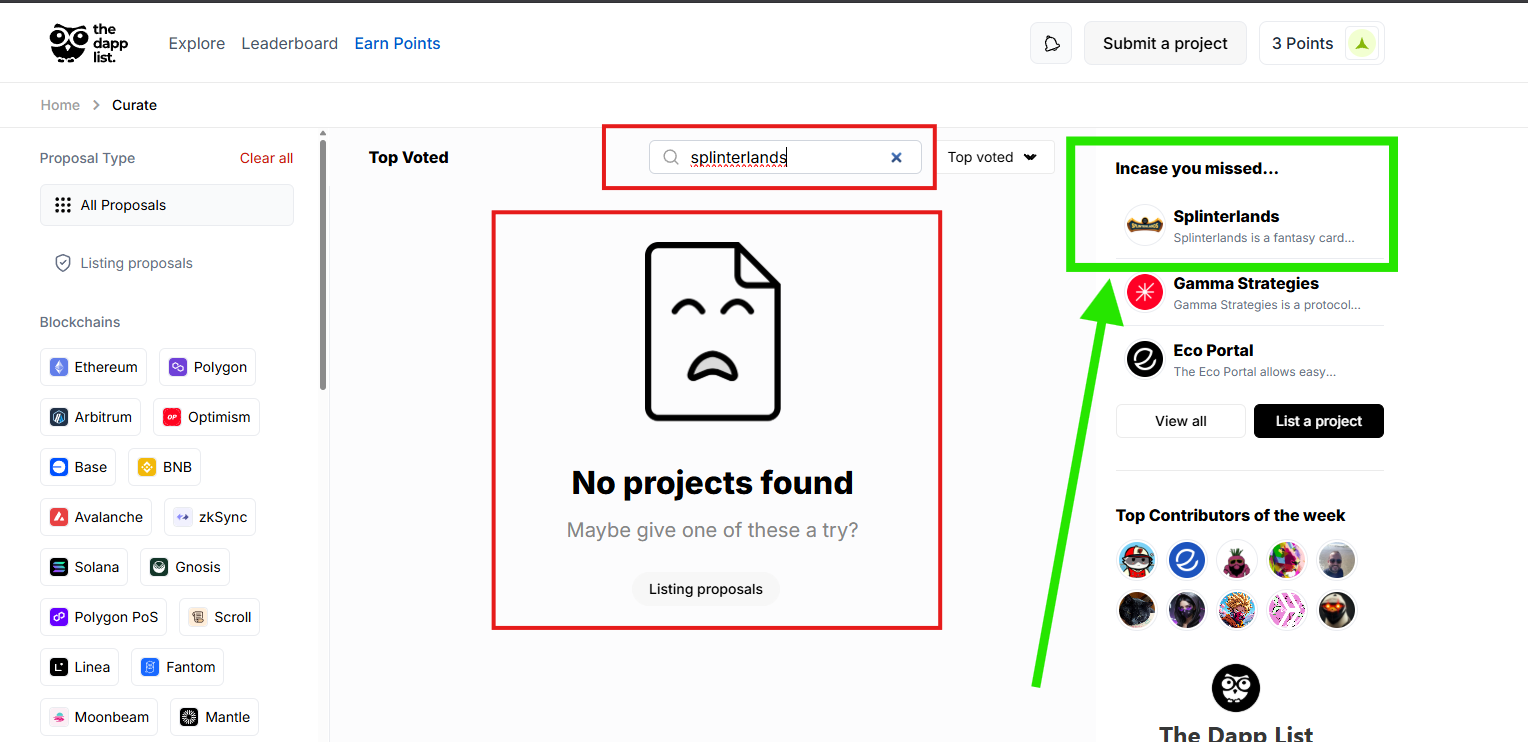Screen dimensions: 1528x742
Task: Click the Base chain icon
Action: coord(59,467)
